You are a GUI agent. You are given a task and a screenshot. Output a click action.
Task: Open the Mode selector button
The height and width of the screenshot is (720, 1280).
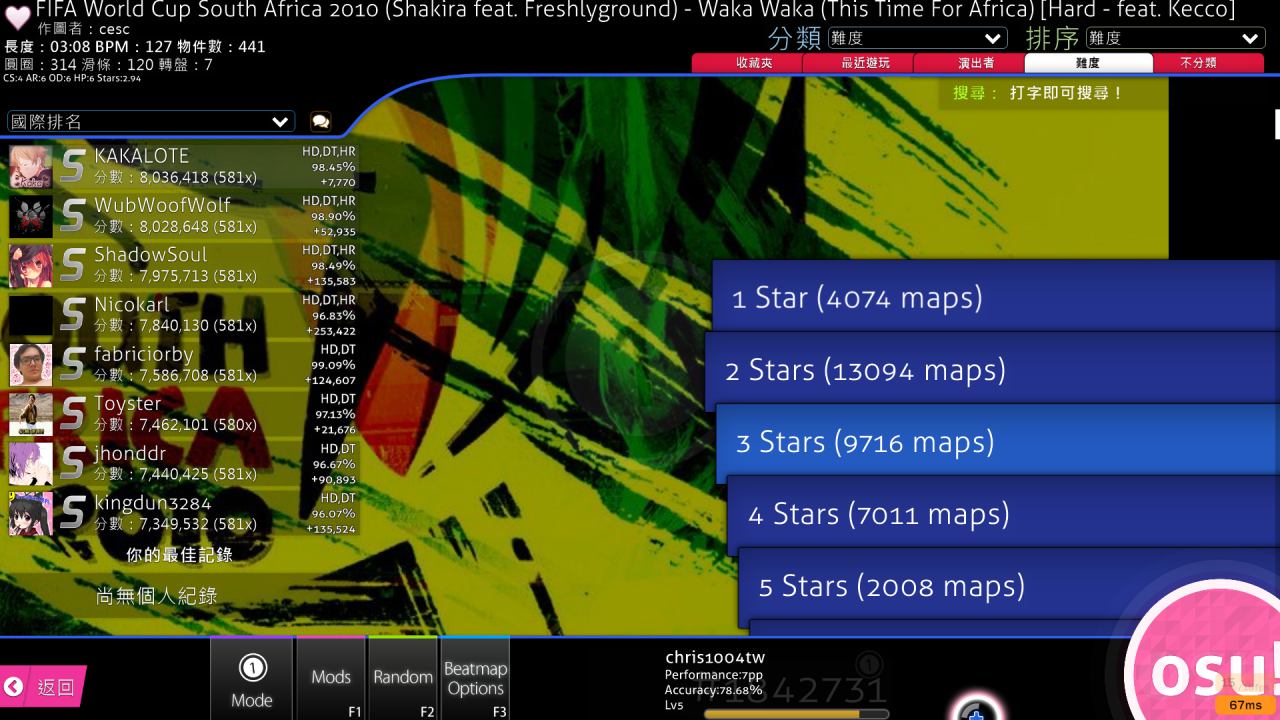[x=252, y=679]
